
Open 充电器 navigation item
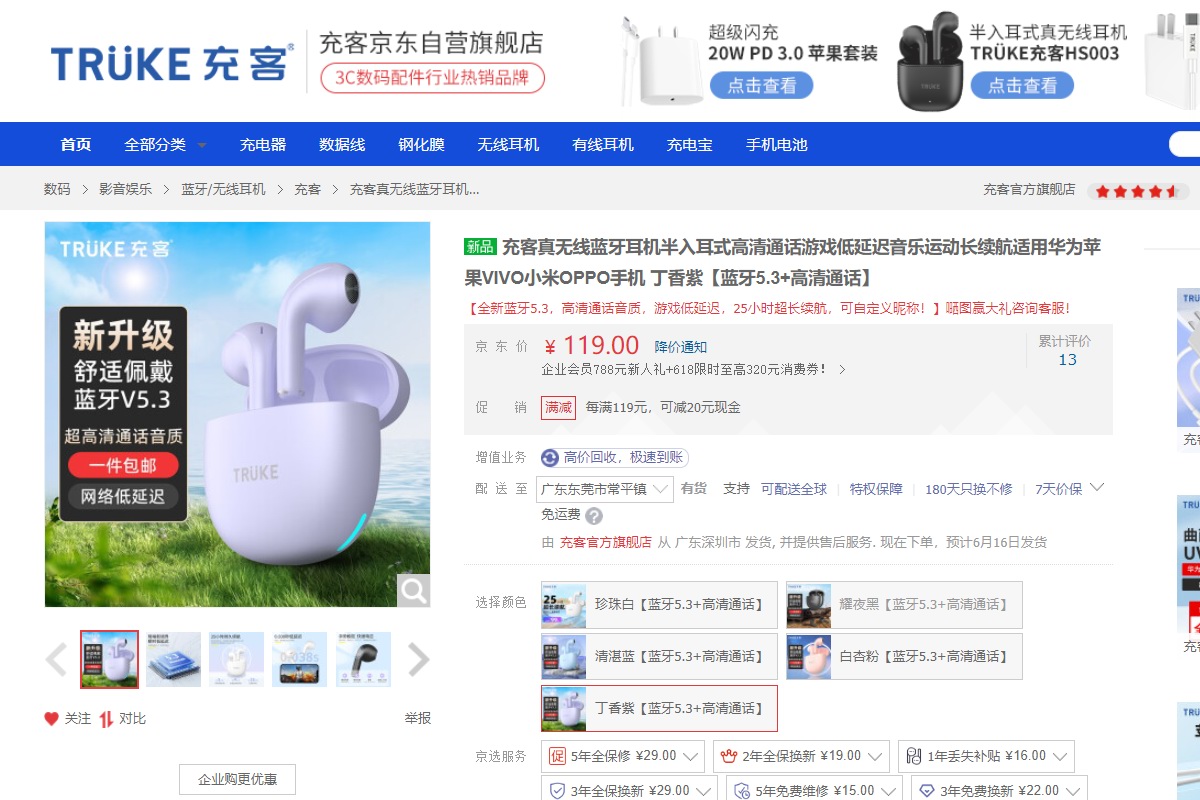[x=263, y=144]
